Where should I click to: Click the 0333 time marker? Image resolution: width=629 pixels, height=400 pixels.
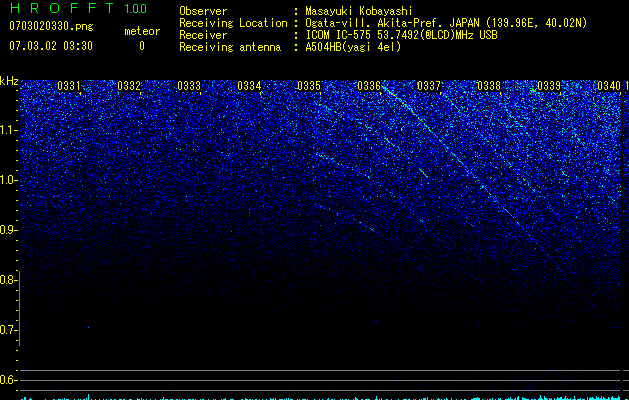189,86
